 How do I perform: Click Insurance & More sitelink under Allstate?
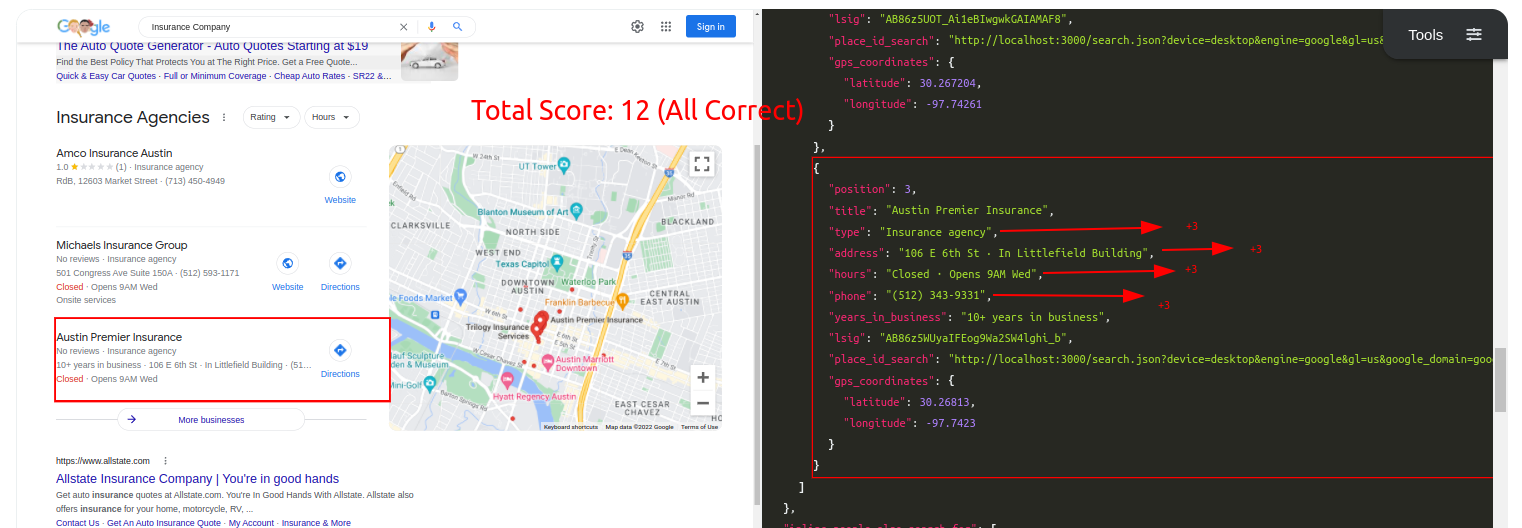click(x=316, y=523)
